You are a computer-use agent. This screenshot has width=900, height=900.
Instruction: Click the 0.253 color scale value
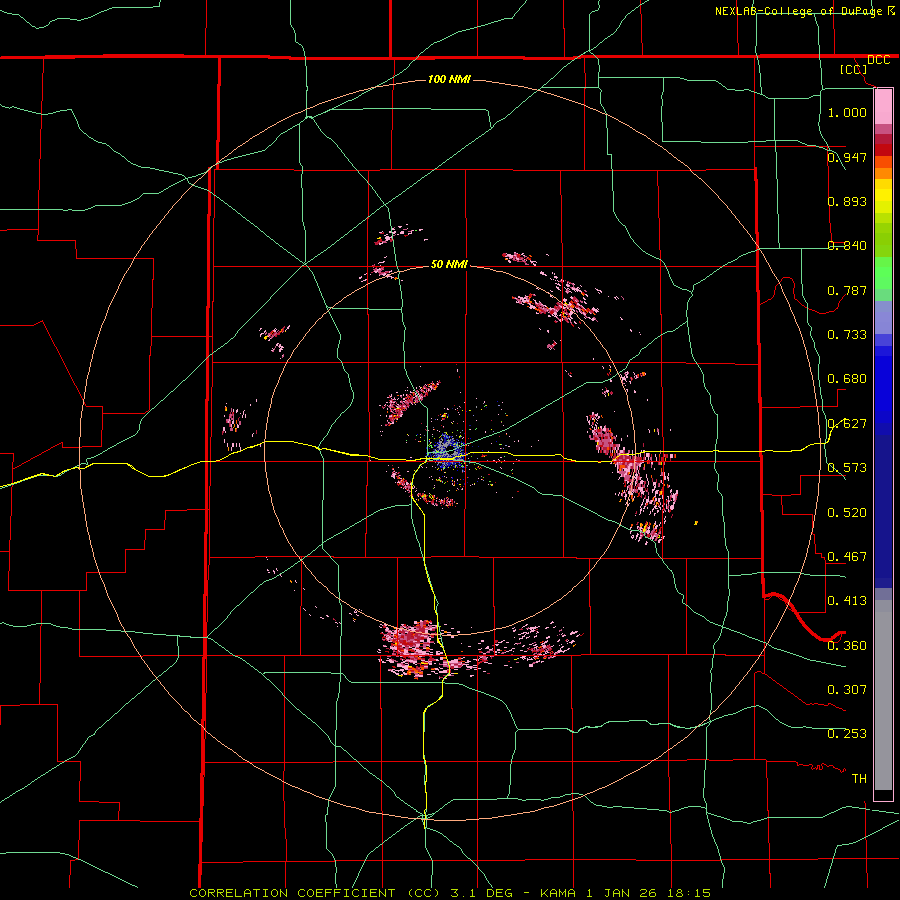click(847, 734)
